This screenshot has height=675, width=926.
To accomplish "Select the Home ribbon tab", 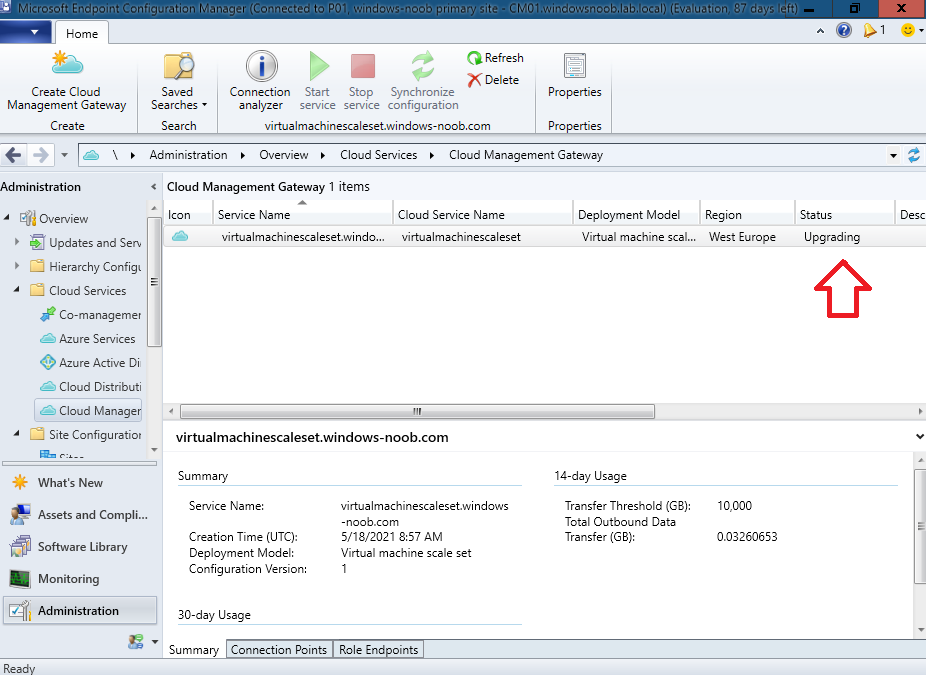I will tap(81, 34).
